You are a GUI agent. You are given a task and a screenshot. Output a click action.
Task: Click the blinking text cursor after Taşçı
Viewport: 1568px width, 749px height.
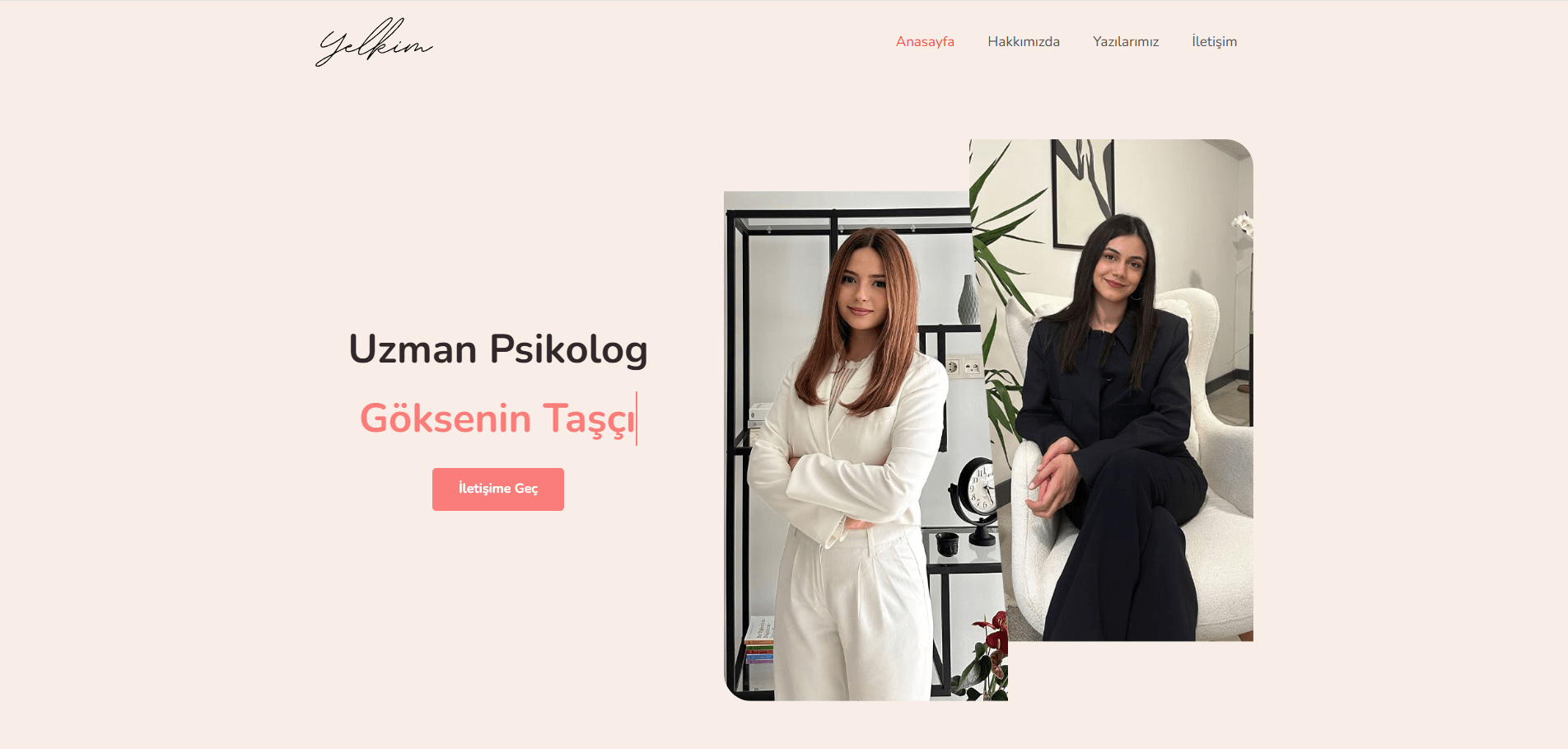click(637, 419)
